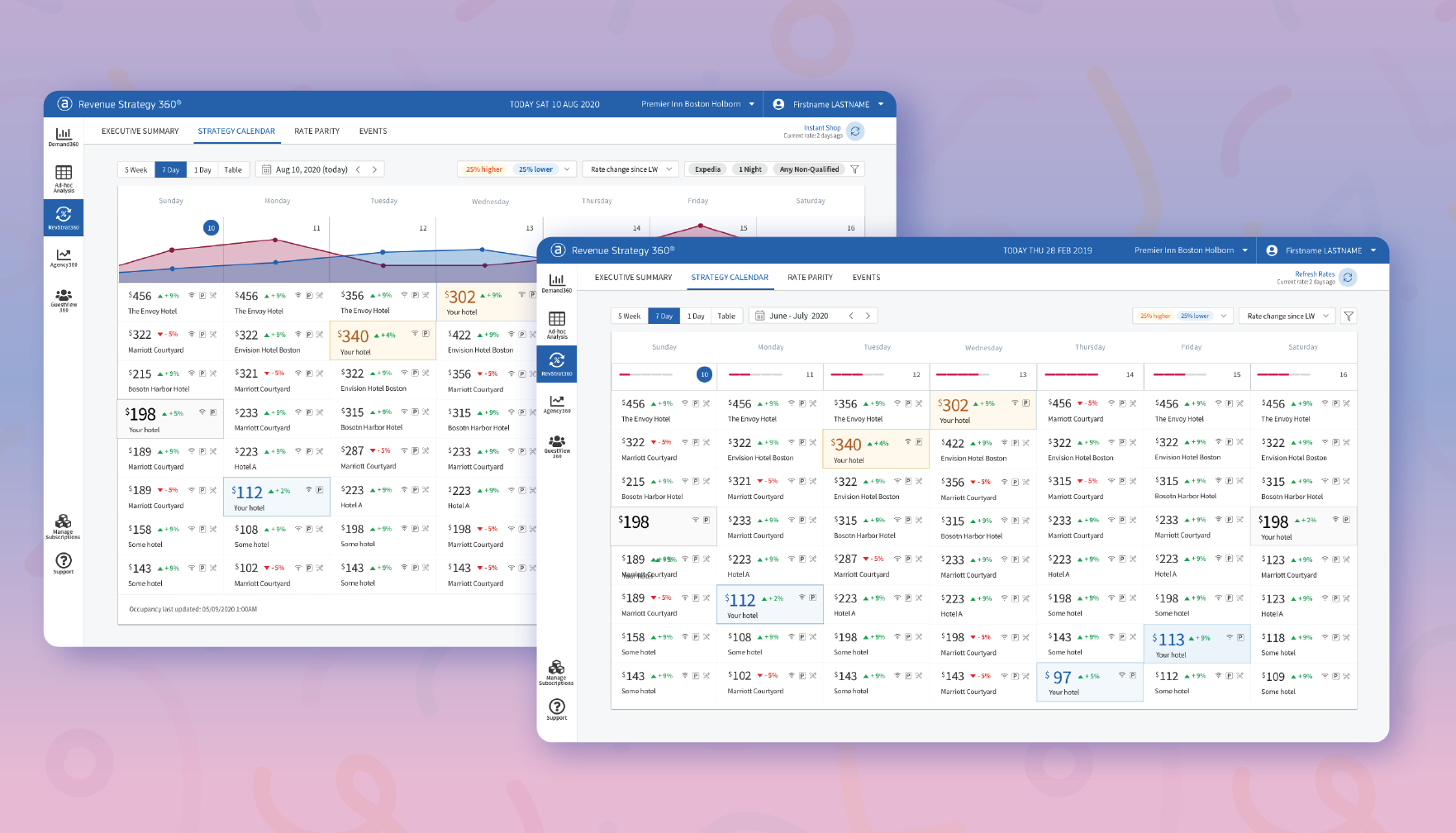Open Support in the back window sidebar
Viewport: 1456px width, 833px height.
[64, 564]
